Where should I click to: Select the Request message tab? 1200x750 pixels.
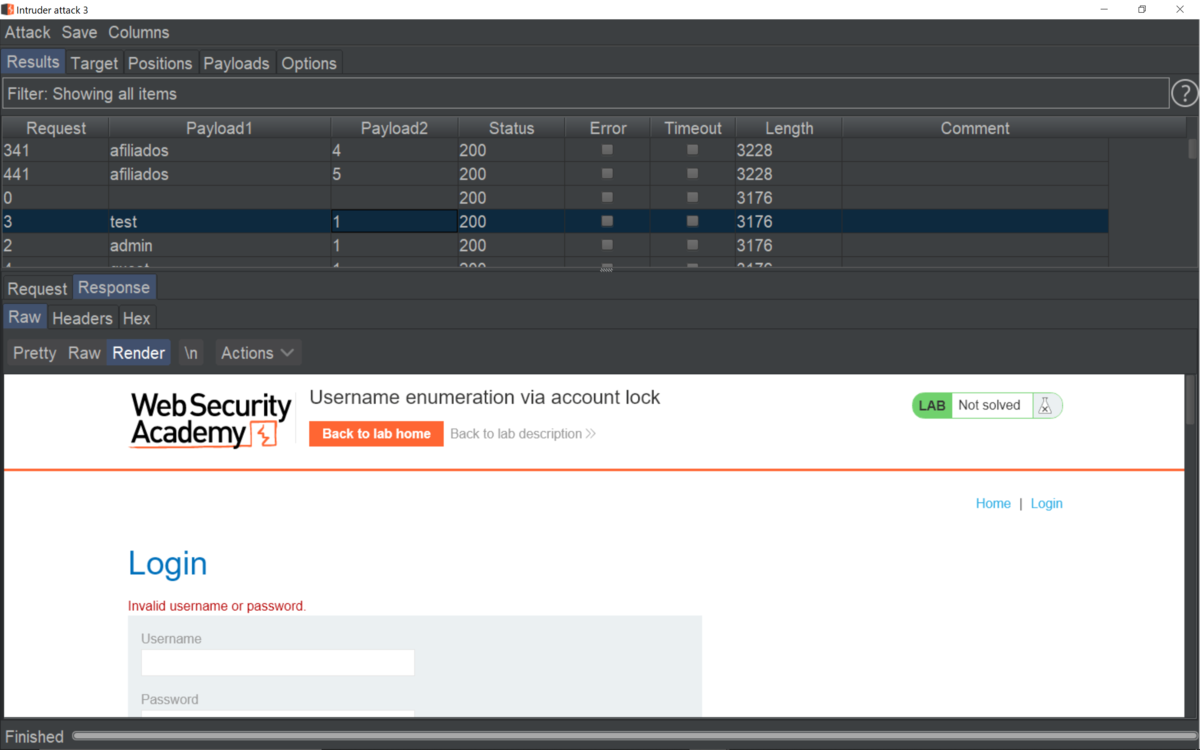[38, 288]
